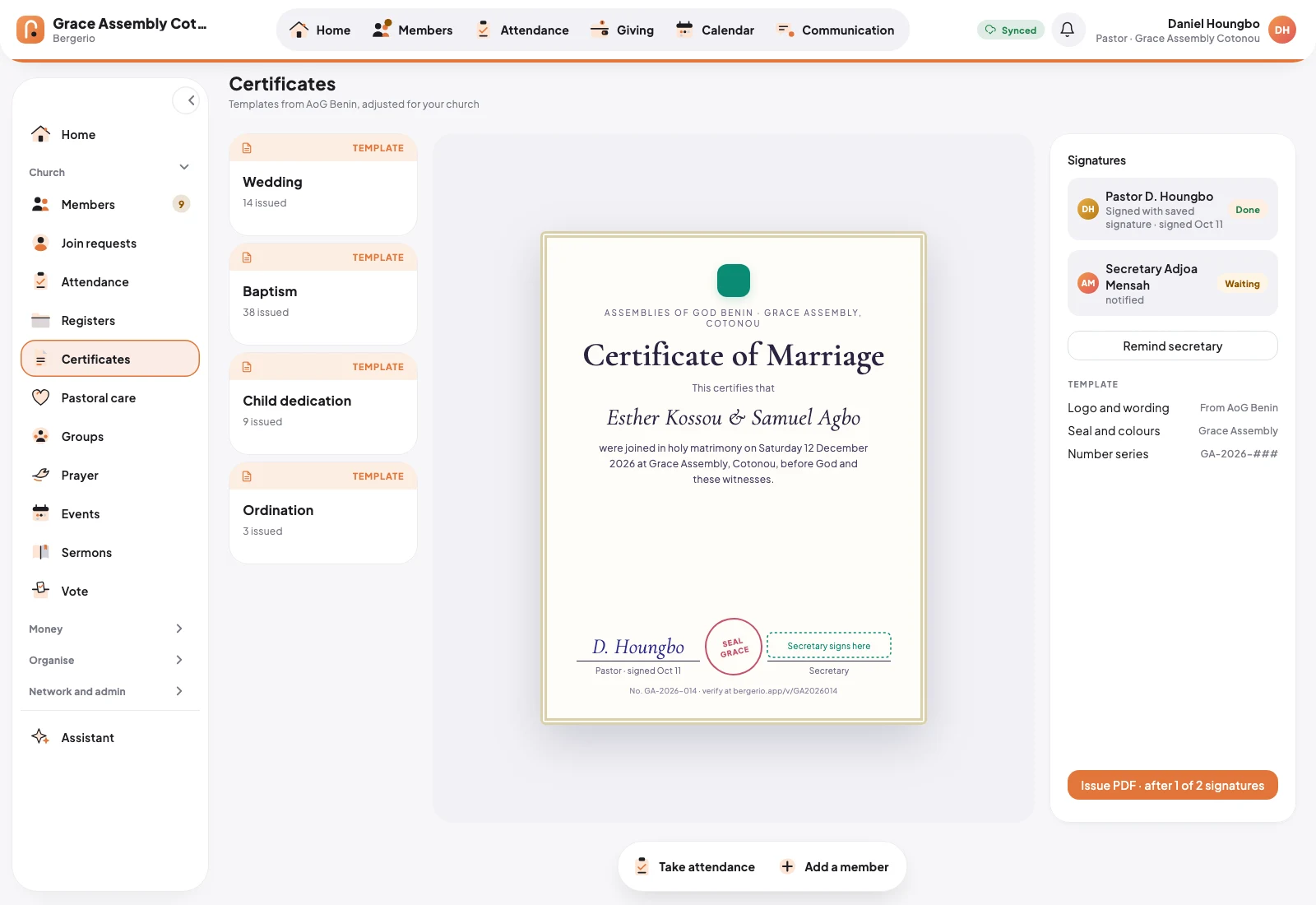Image resolution: width=1316 pixels, height=905 pixels.
Task: Open Members in top navigation
Action: click(412, 30)
